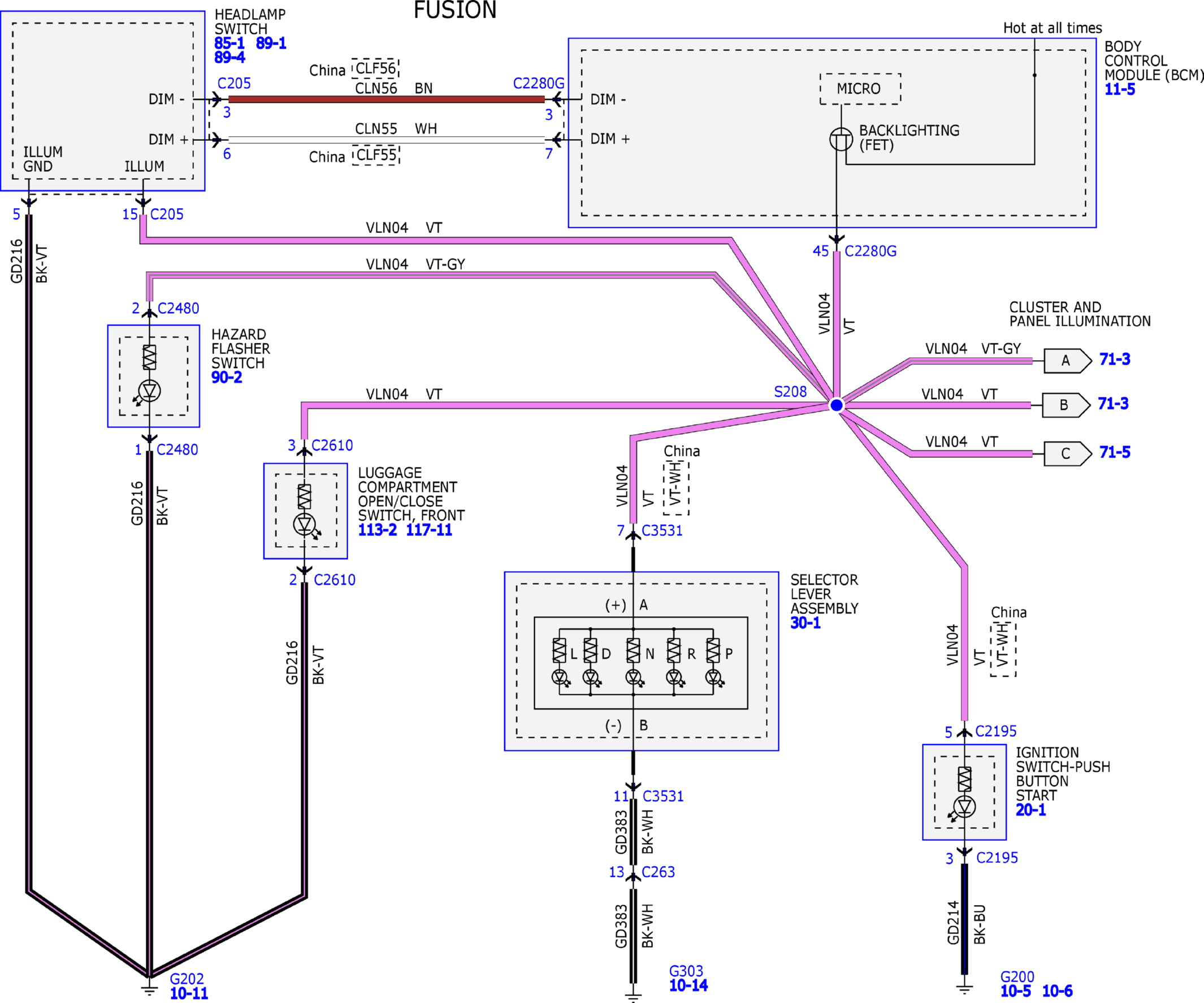The image size is (1204, 1003).
Task: Click the C2610 label at pin 2
Action: pyautogui.click(x=334, y=580)
